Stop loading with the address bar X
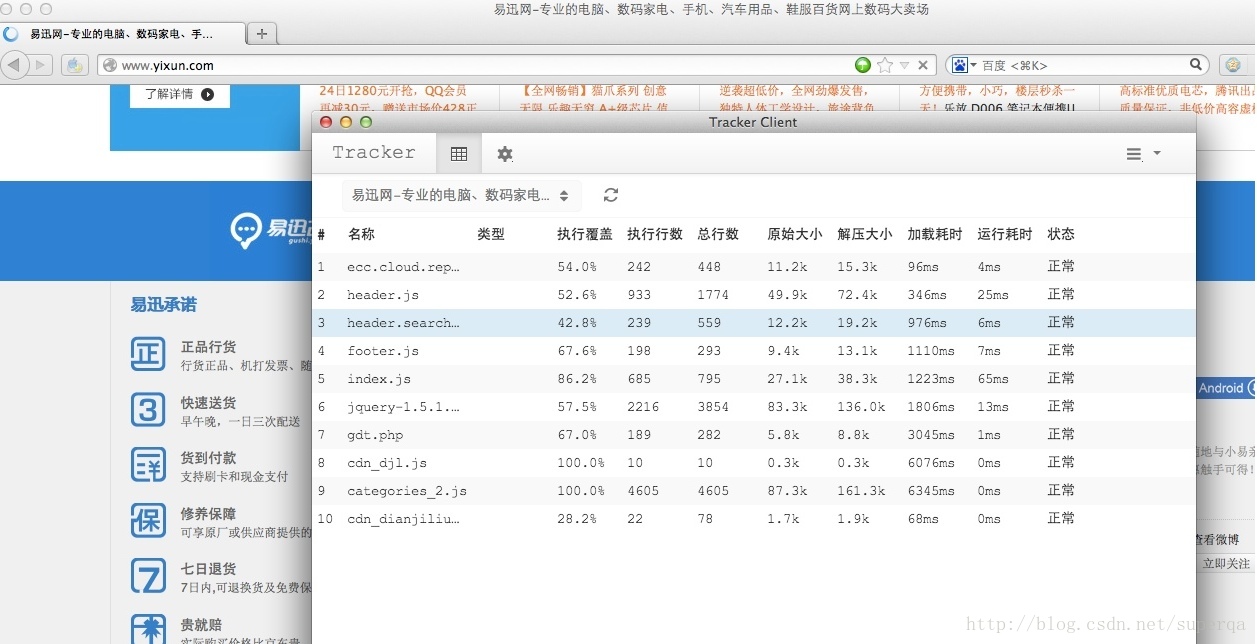 click(923, 65)
